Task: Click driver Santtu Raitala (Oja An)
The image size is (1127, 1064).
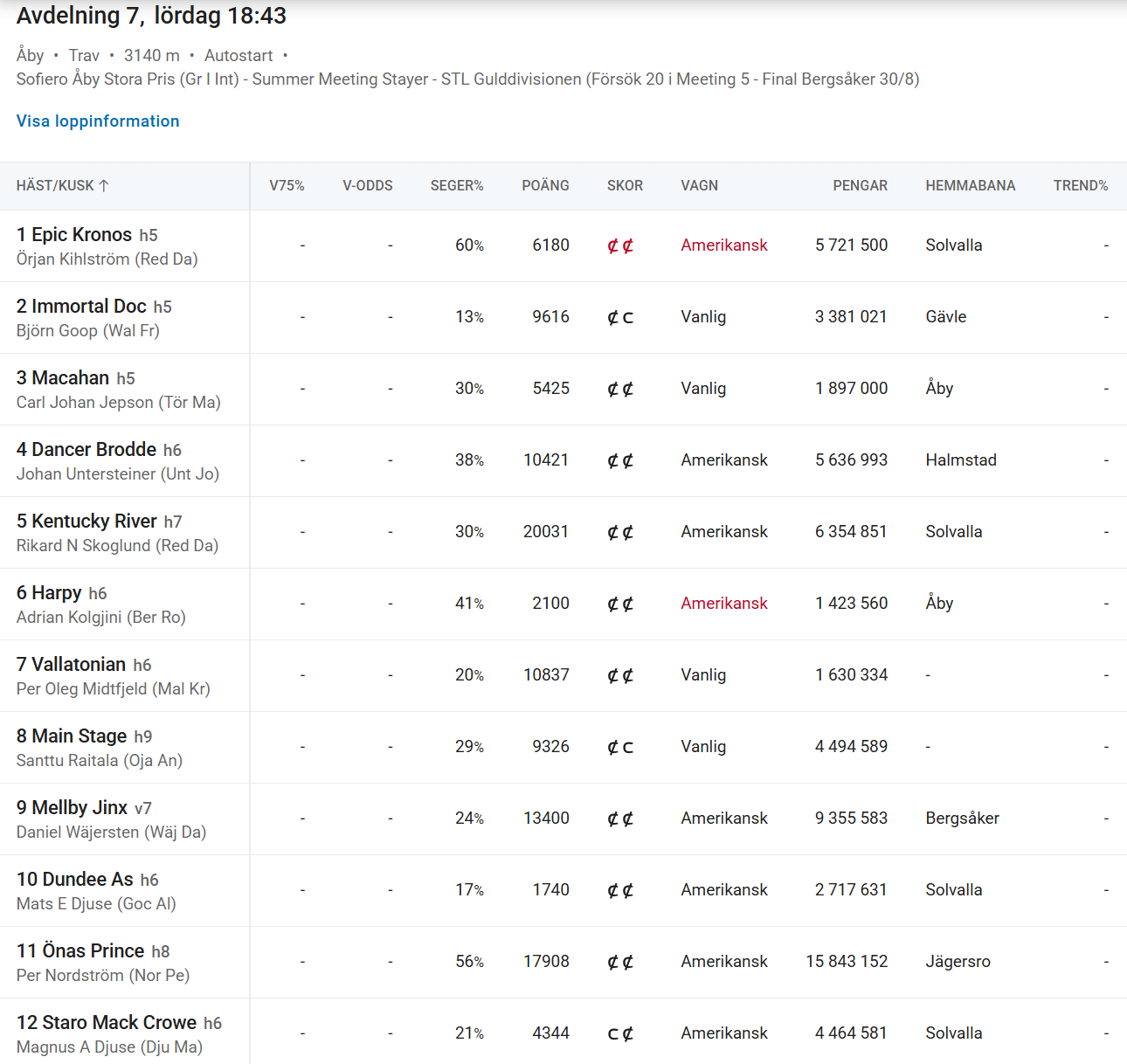Action: [x=100, y=761]
